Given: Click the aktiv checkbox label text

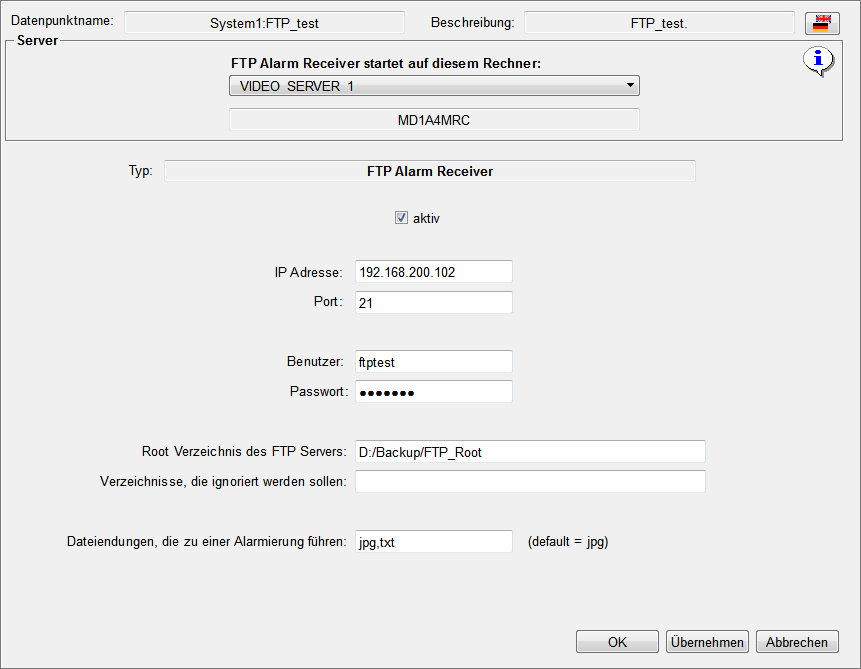Looking at the screenshot, I should 426,219.
